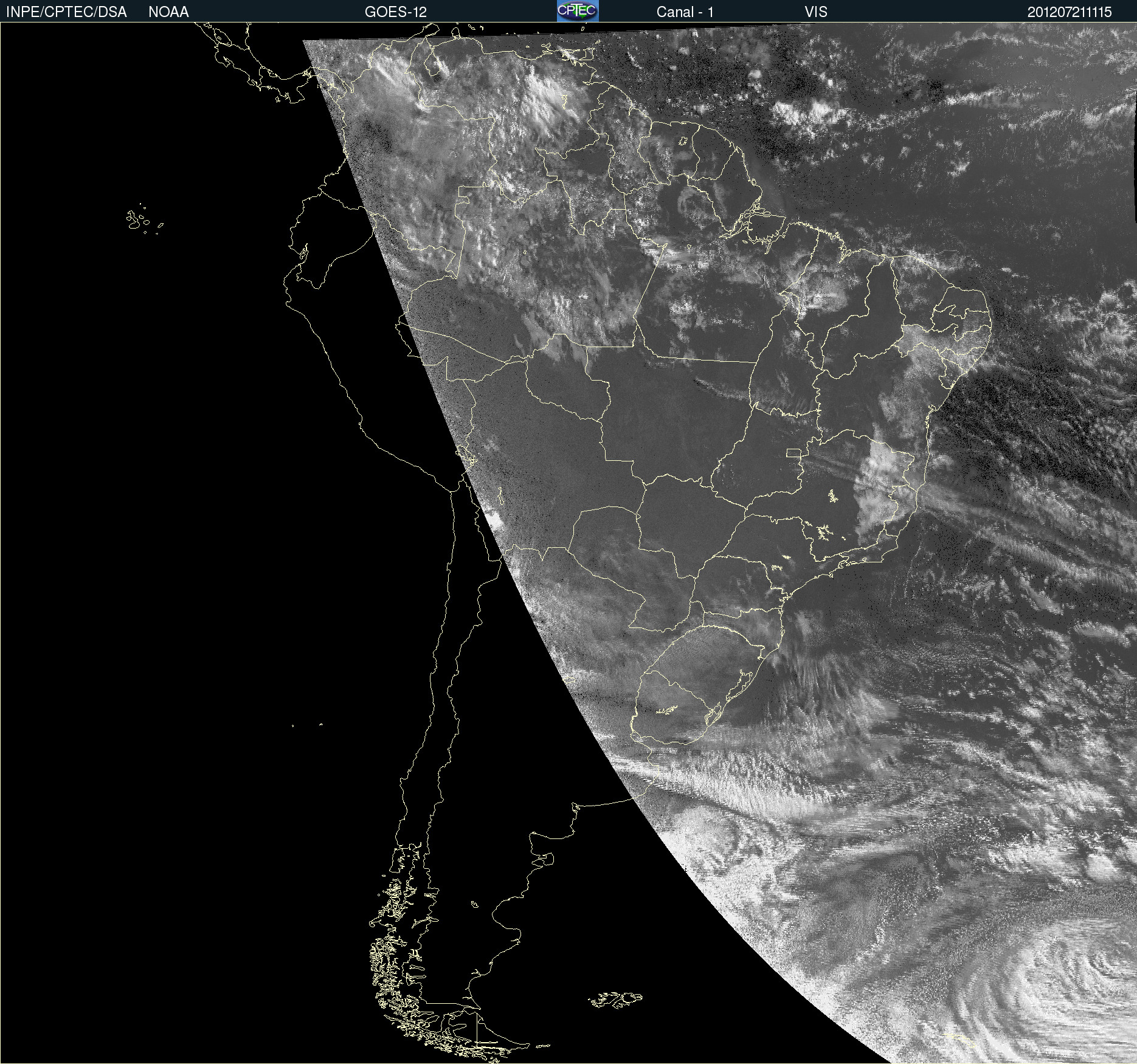Viewport: 1137px width, 1064px height.
Task: Click the CPTEC logo icon
Action: [x=578, y=11]
